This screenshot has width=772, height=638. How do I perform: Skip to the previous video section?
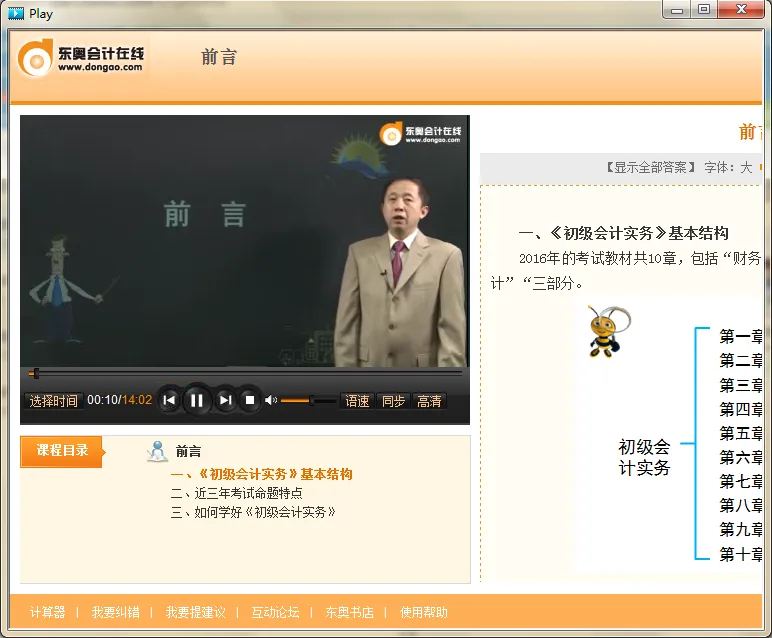tap(169, 400)
